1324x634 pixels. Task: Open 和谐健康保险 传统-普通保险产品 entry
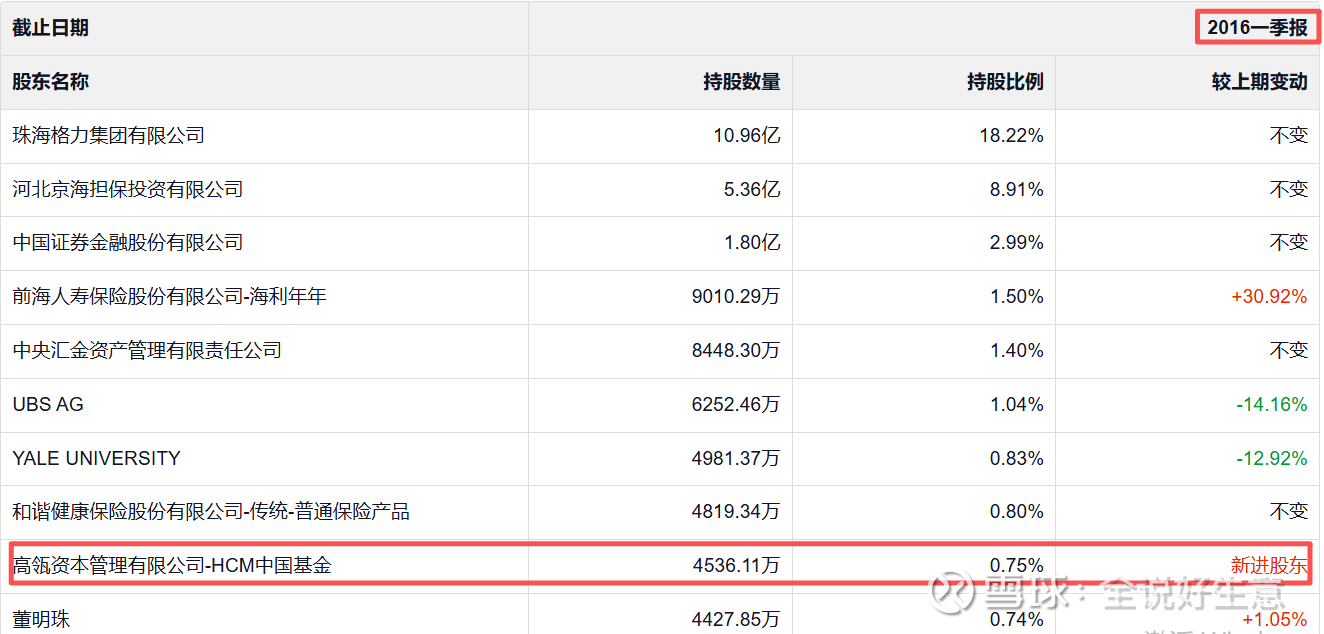click(211, 512)
